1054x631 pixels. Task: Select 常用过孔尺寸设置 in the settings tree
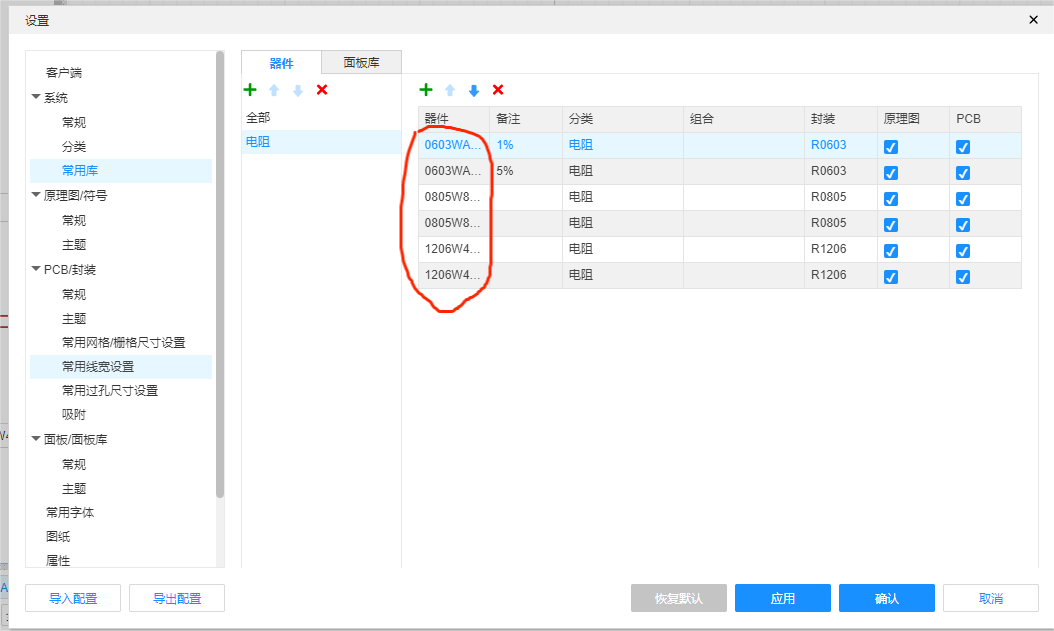110,391
